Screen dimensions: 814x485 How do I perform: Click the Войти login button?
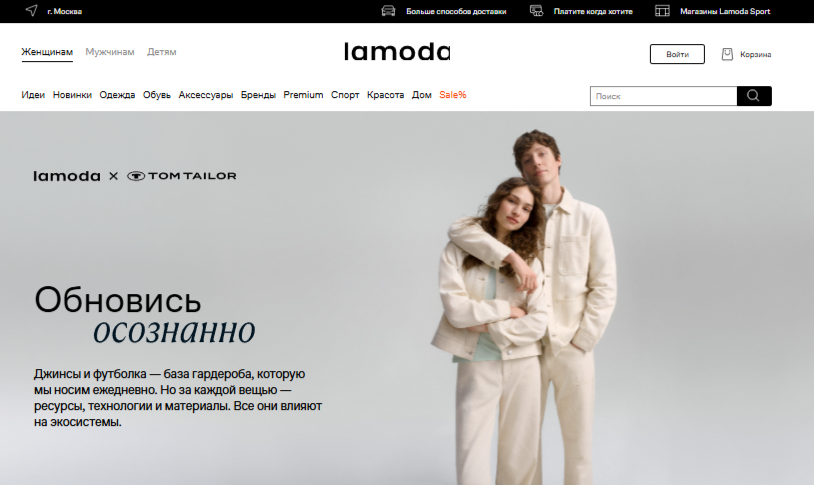677,54
